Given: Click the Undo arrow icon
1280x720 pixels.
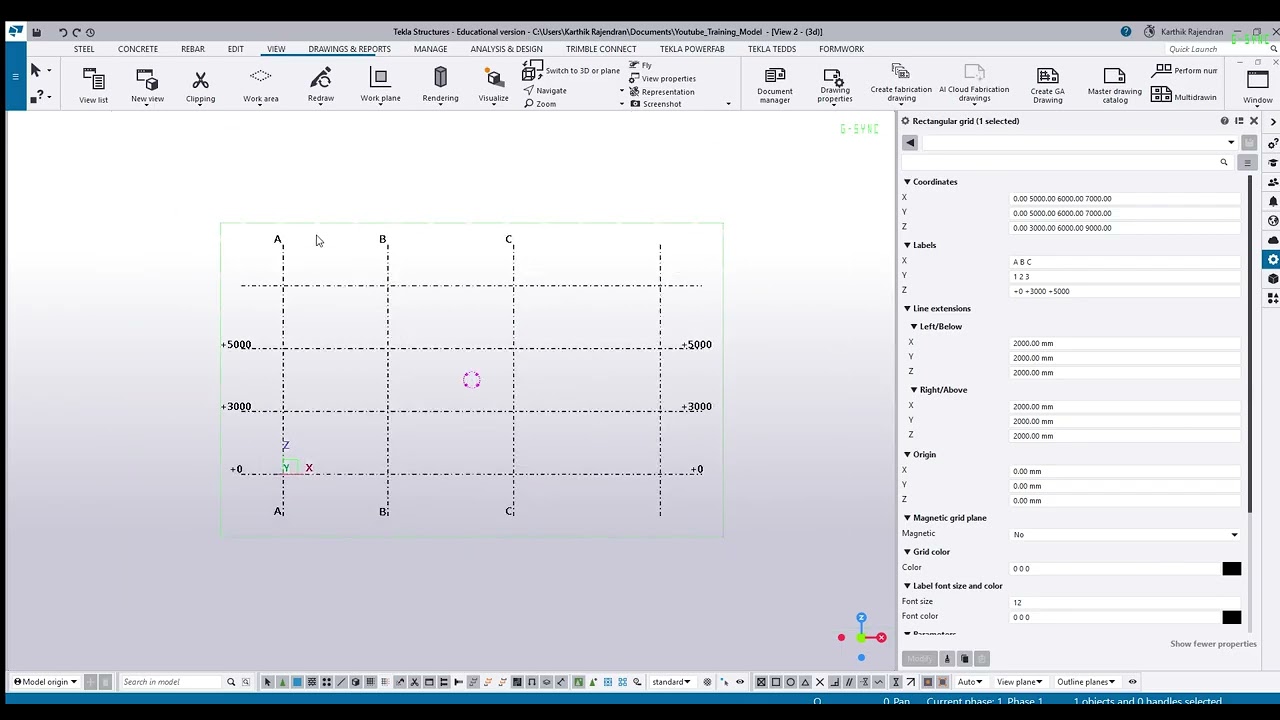Looking at the screenshot, I should (x=63, y=32).
